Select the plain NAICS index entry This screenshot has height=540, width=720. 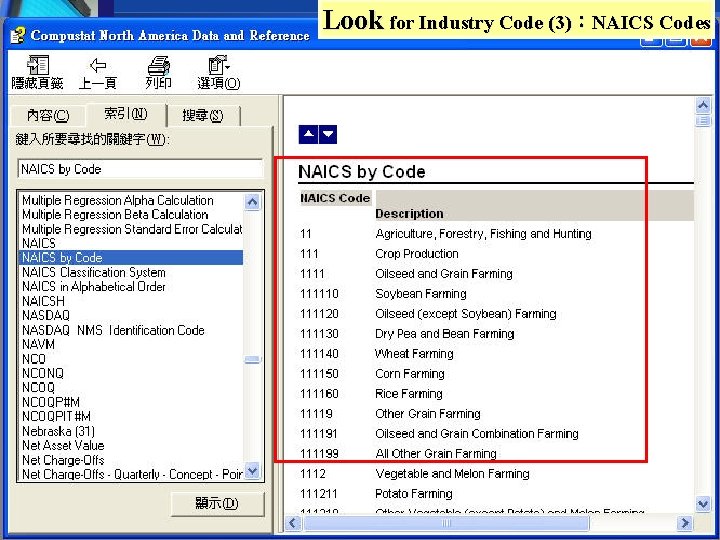39,243
